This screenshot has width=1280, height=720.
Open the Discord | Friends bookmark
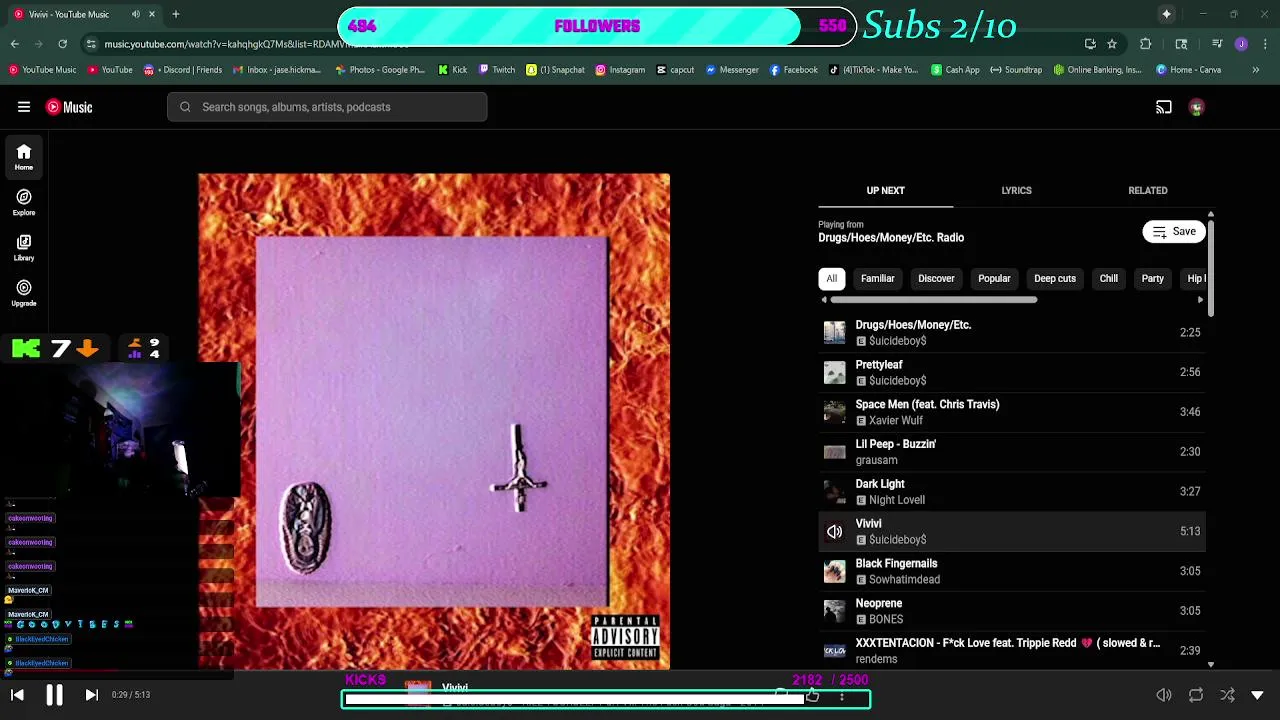click(183, 70)
